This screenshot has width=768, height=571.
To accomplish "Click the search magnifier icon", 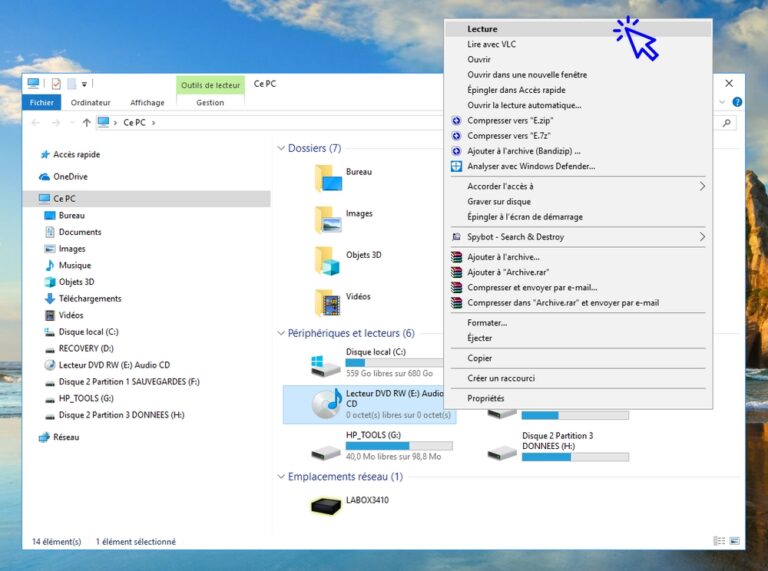I will [727, 122].
